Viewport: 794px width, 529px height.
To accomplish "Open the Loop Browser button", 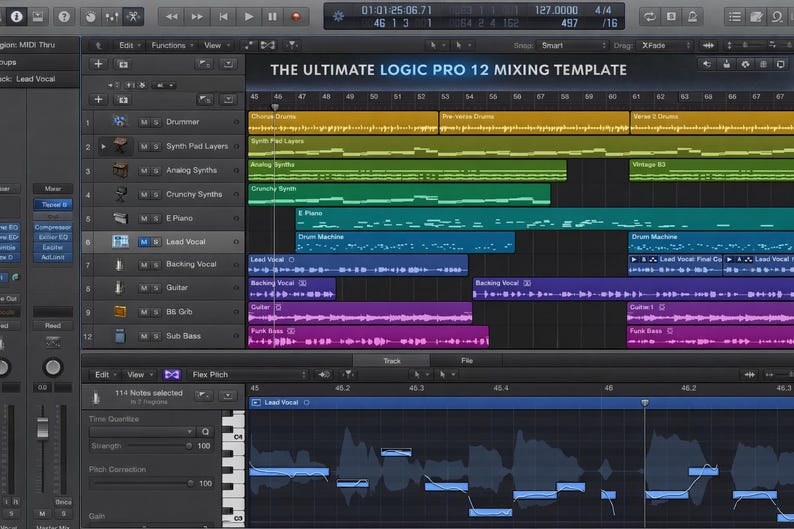I will coord(777,17).
